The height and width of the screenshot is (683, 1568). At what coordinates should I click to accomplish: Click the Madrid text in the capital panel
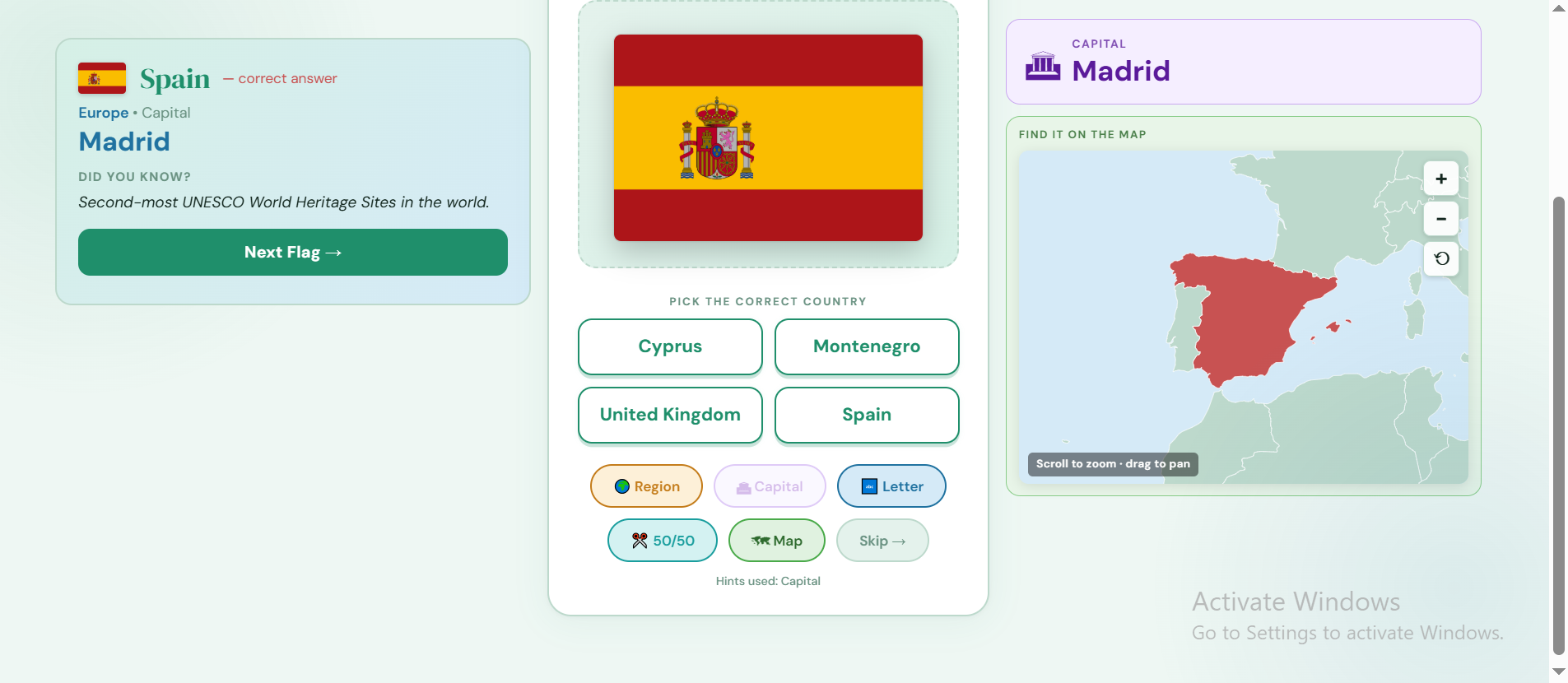point(1120,71)
